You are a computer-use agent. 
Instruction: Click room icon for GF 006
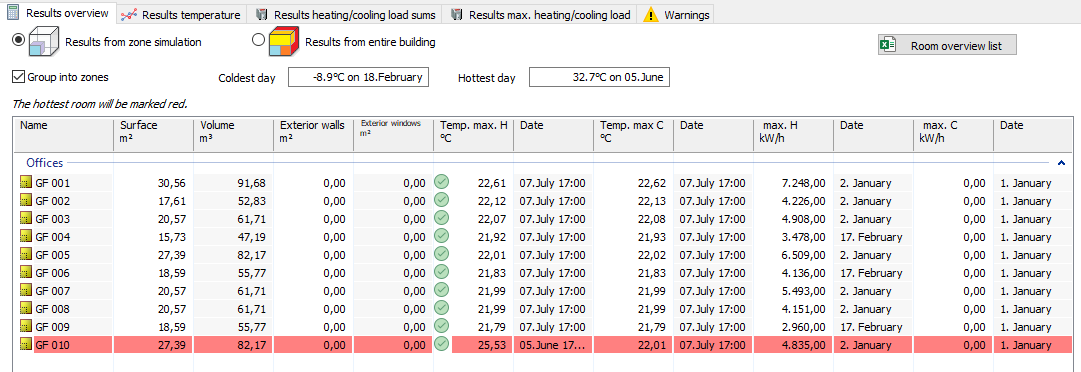click(26, 273)
